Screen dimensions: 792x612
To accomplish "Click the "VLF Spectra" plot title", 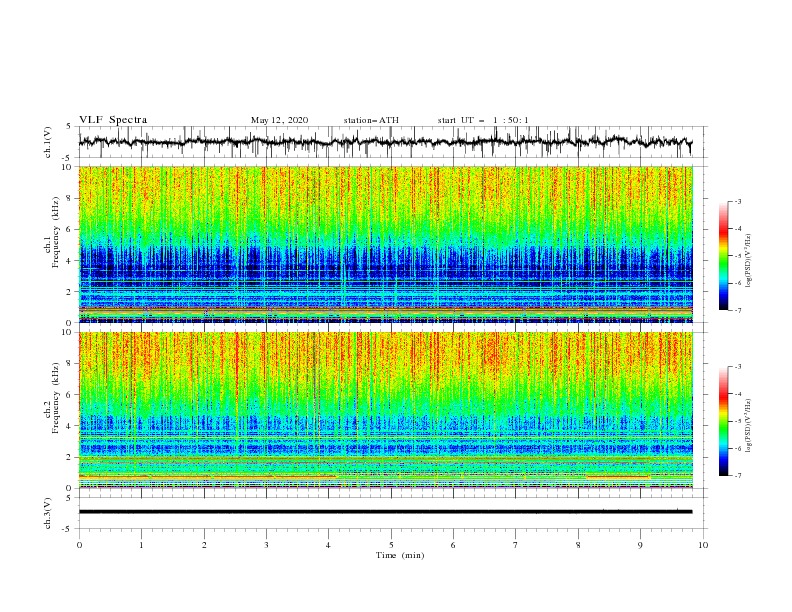I will point(113,120).
